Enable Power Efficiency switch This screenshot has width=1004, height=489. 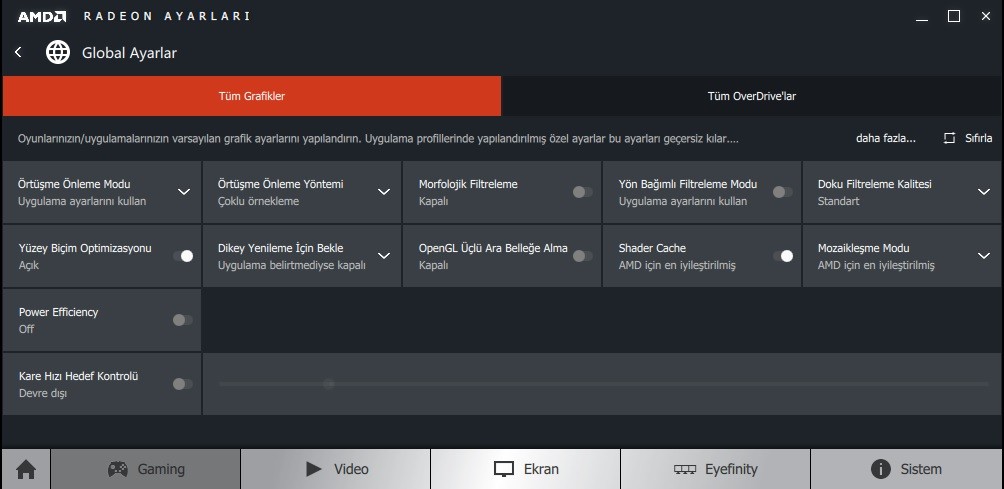point(182,320)
